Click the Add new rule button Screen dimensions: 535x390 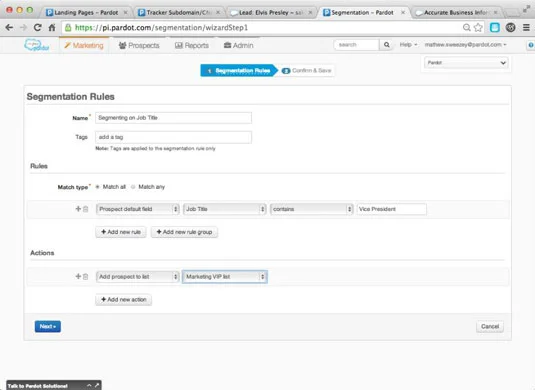click(x=121, y=232)
